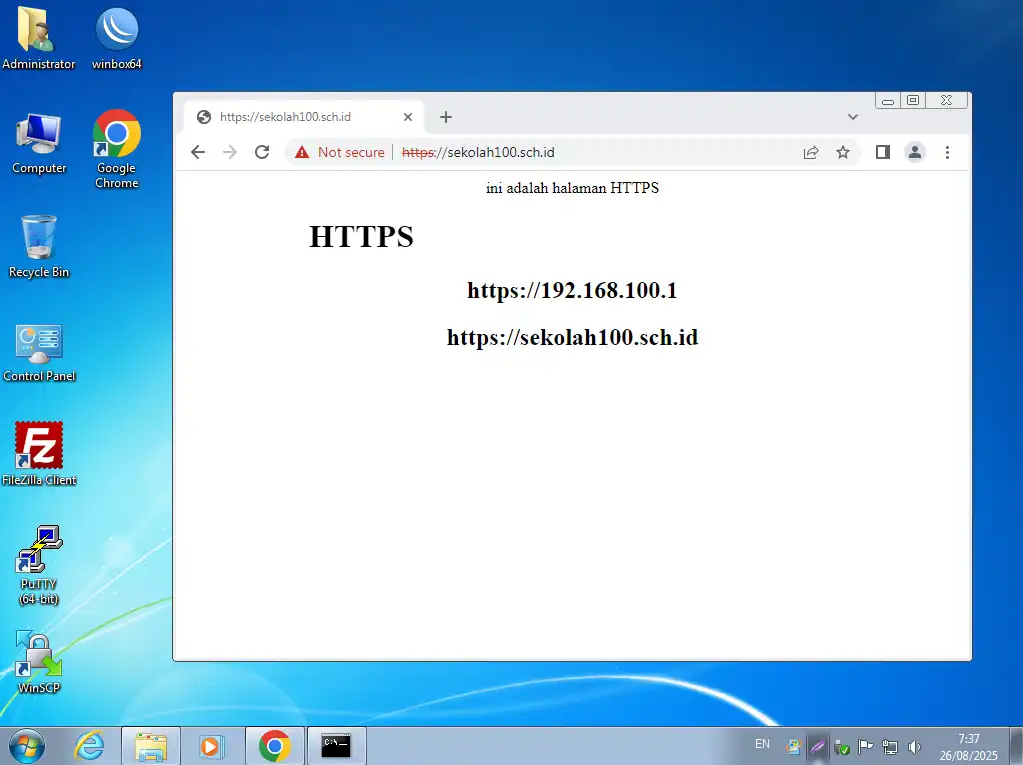Expand the tab search chevron
Viewport: 1023px width, 765px height.
pos(853,117)
